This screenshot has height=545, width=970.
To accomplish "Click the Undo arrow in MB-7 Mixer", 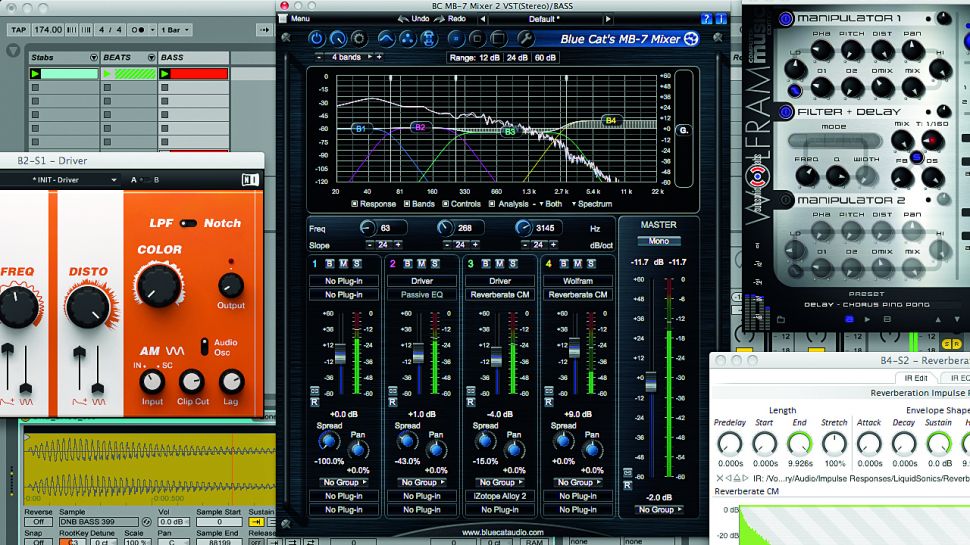I will click(403, 19).
